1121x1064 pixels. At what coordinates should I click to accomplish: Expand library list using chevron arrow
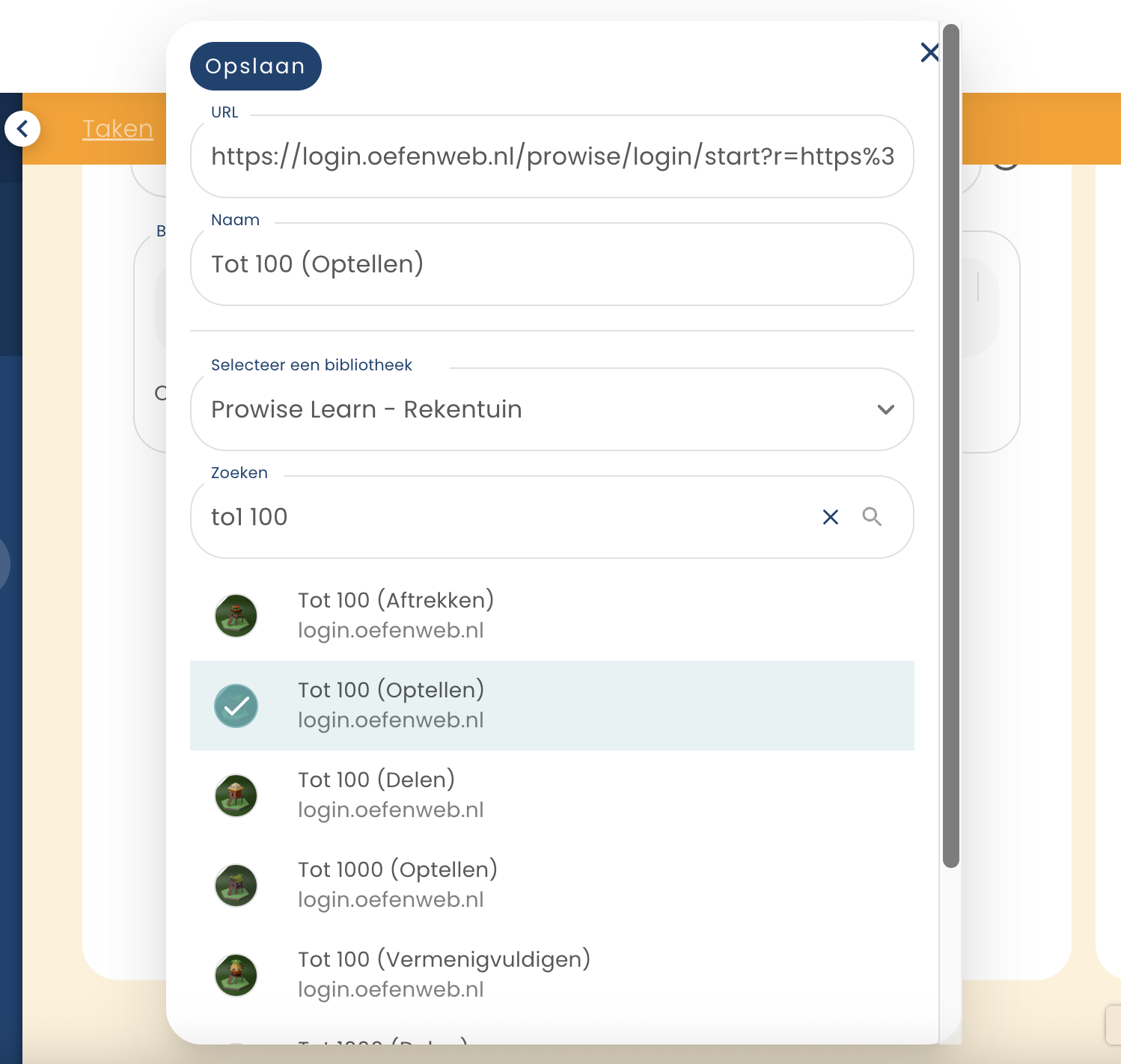(x=885, y=409)
